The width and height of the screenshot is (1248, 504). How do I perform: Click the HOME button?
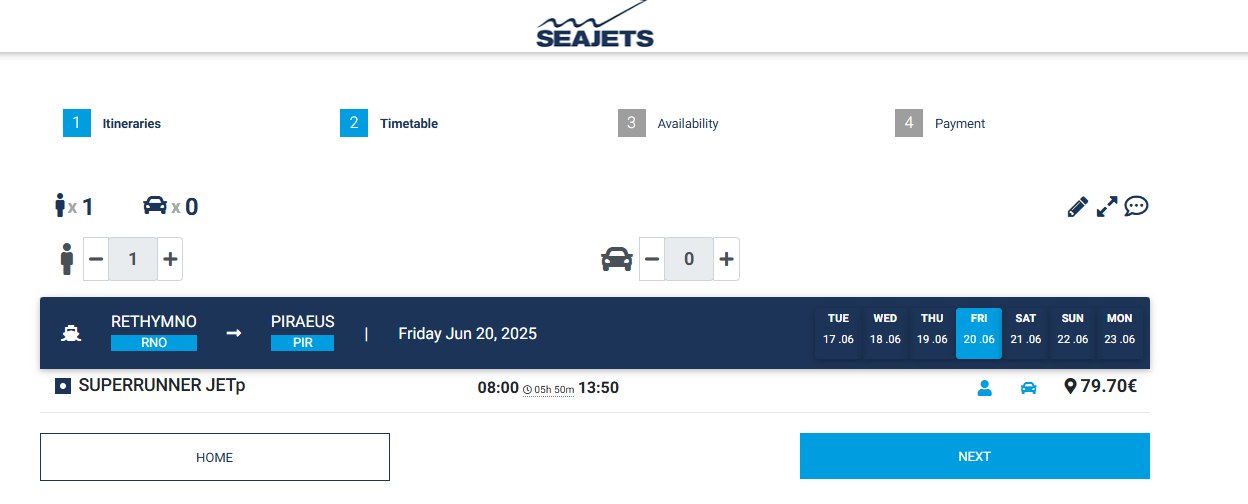pos(215,457)
